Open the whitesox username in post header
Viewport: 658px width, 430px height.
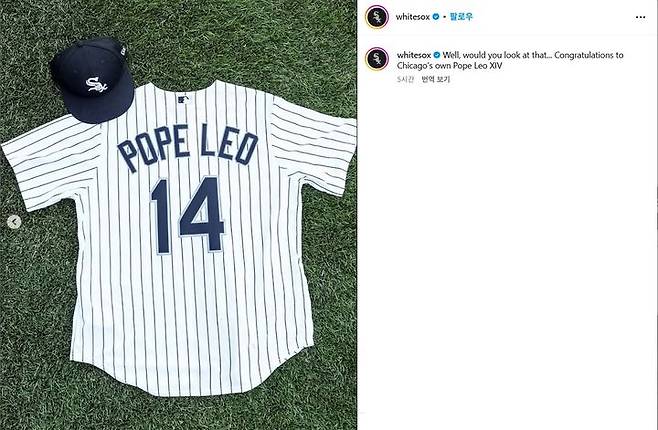(413, 17)
